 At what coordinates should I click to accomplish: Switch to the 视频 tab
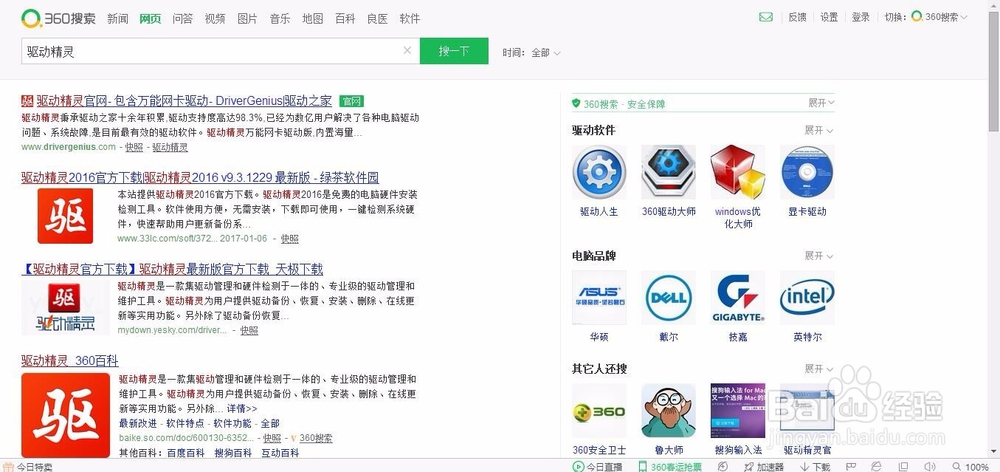point(215,18)
